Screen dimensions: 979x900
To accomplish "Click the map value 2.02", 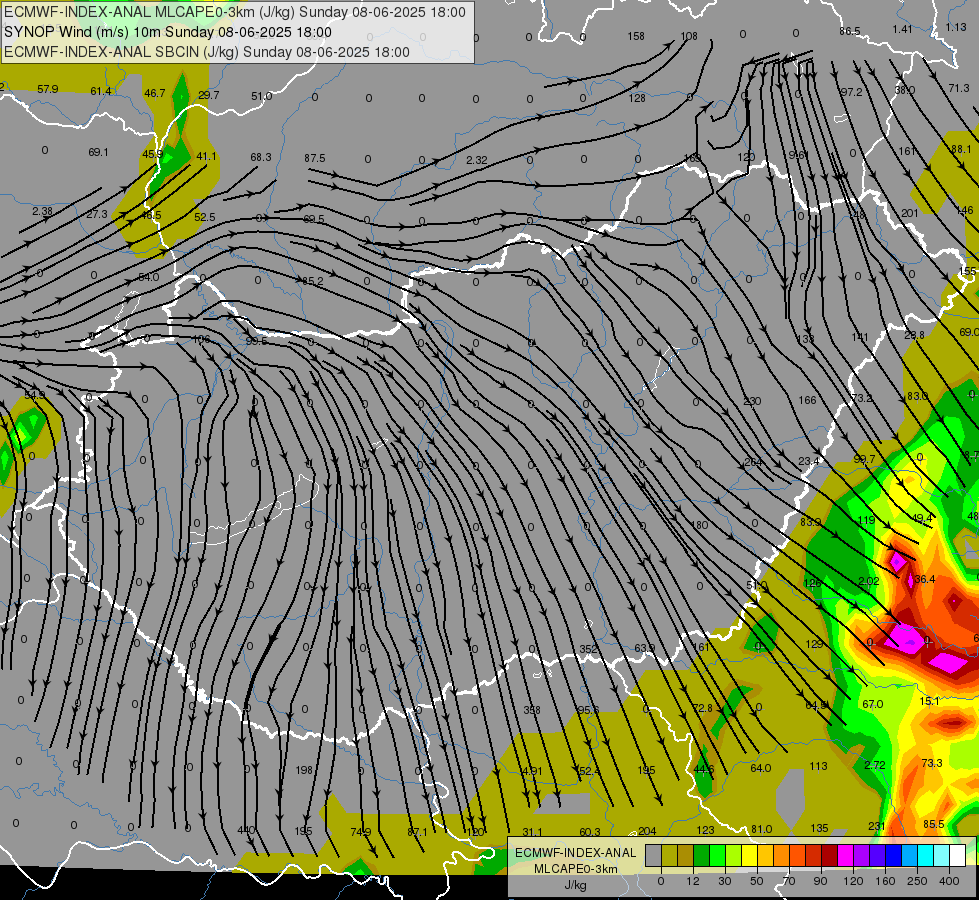I will [868, 581].
